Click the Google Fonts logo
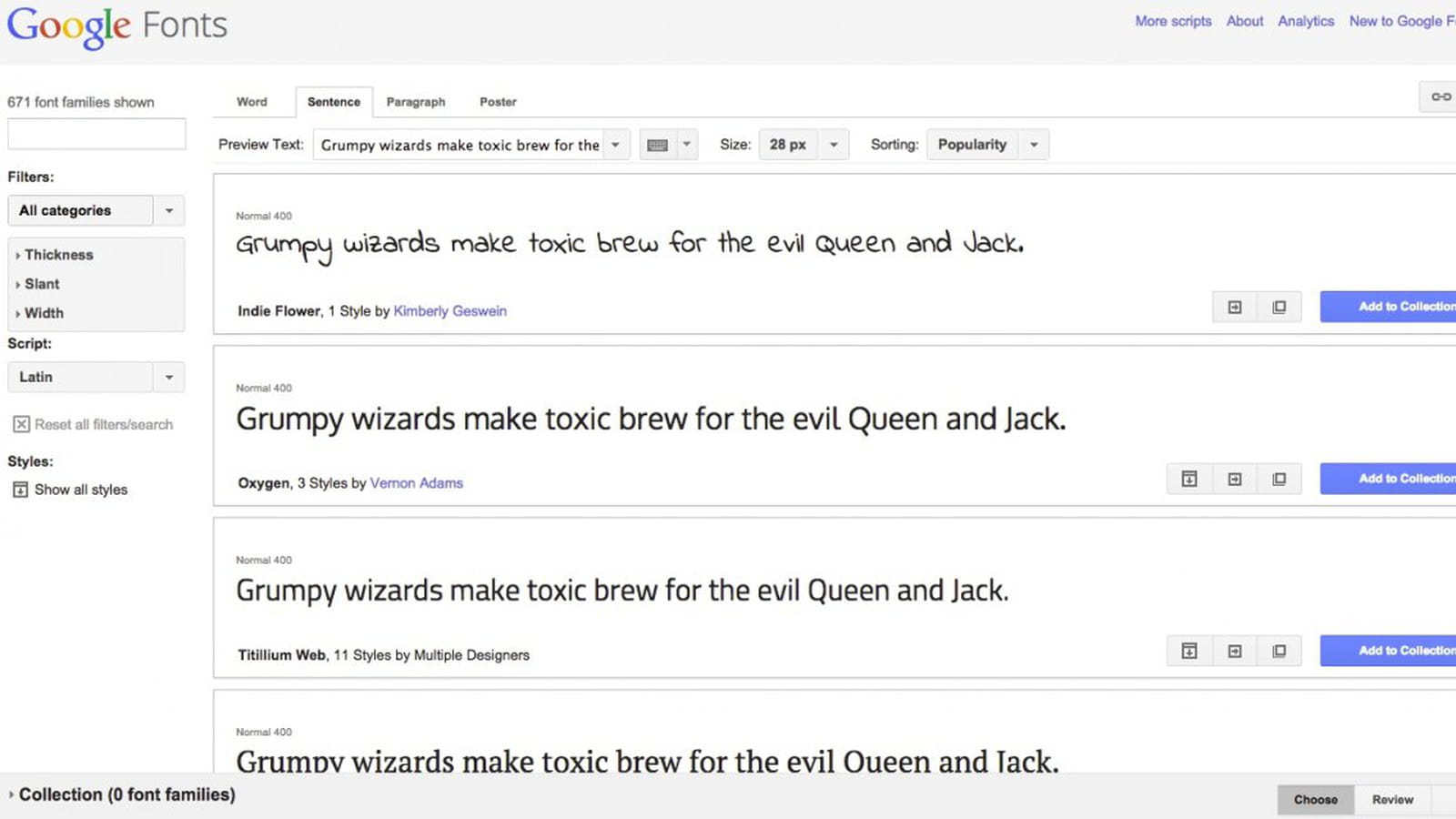 click(x=117, y=25)
